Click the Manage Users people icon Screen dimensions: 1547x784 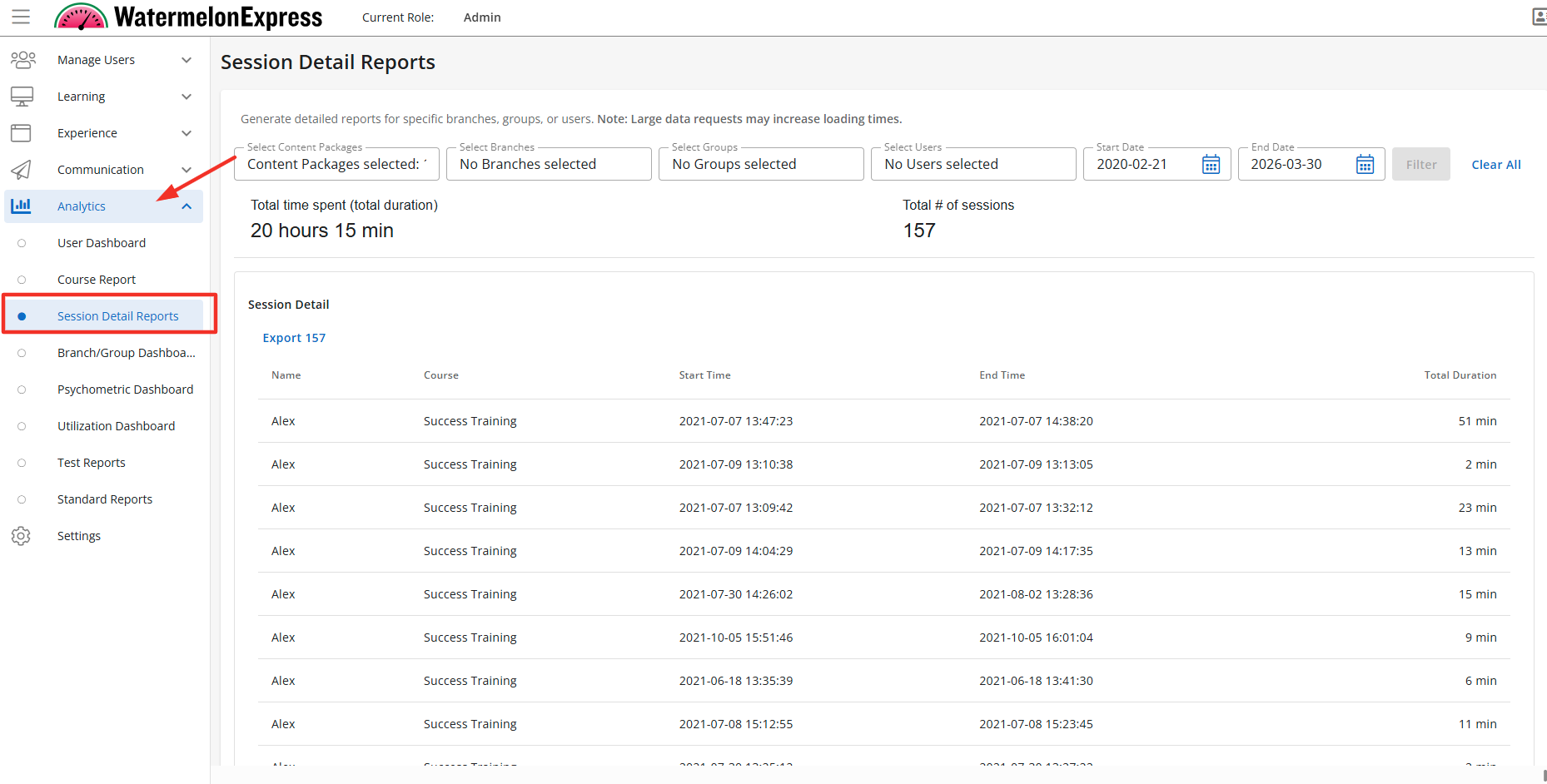click(22, 60)
